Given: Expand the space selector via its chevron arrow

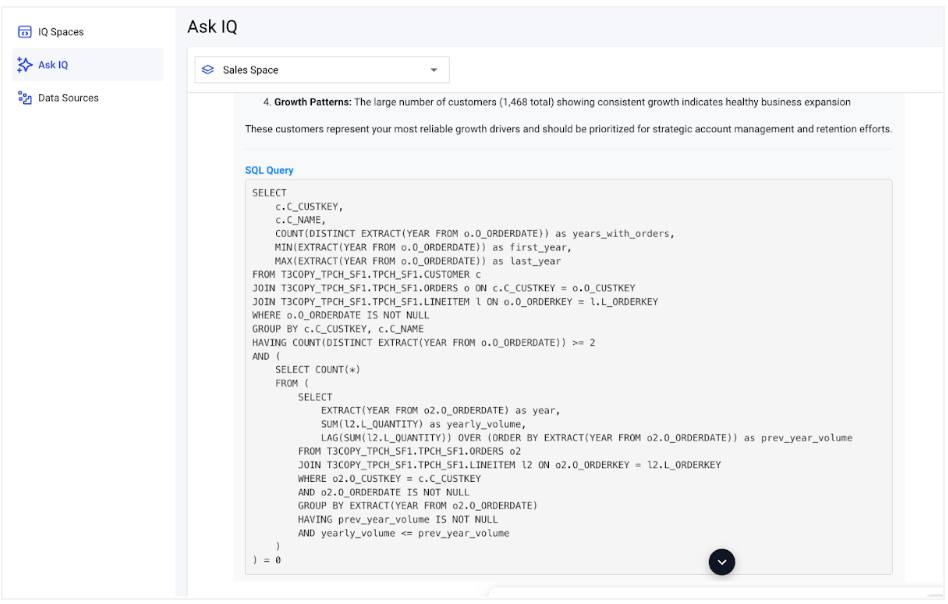Looking at the screenshot, I should 433,69.
